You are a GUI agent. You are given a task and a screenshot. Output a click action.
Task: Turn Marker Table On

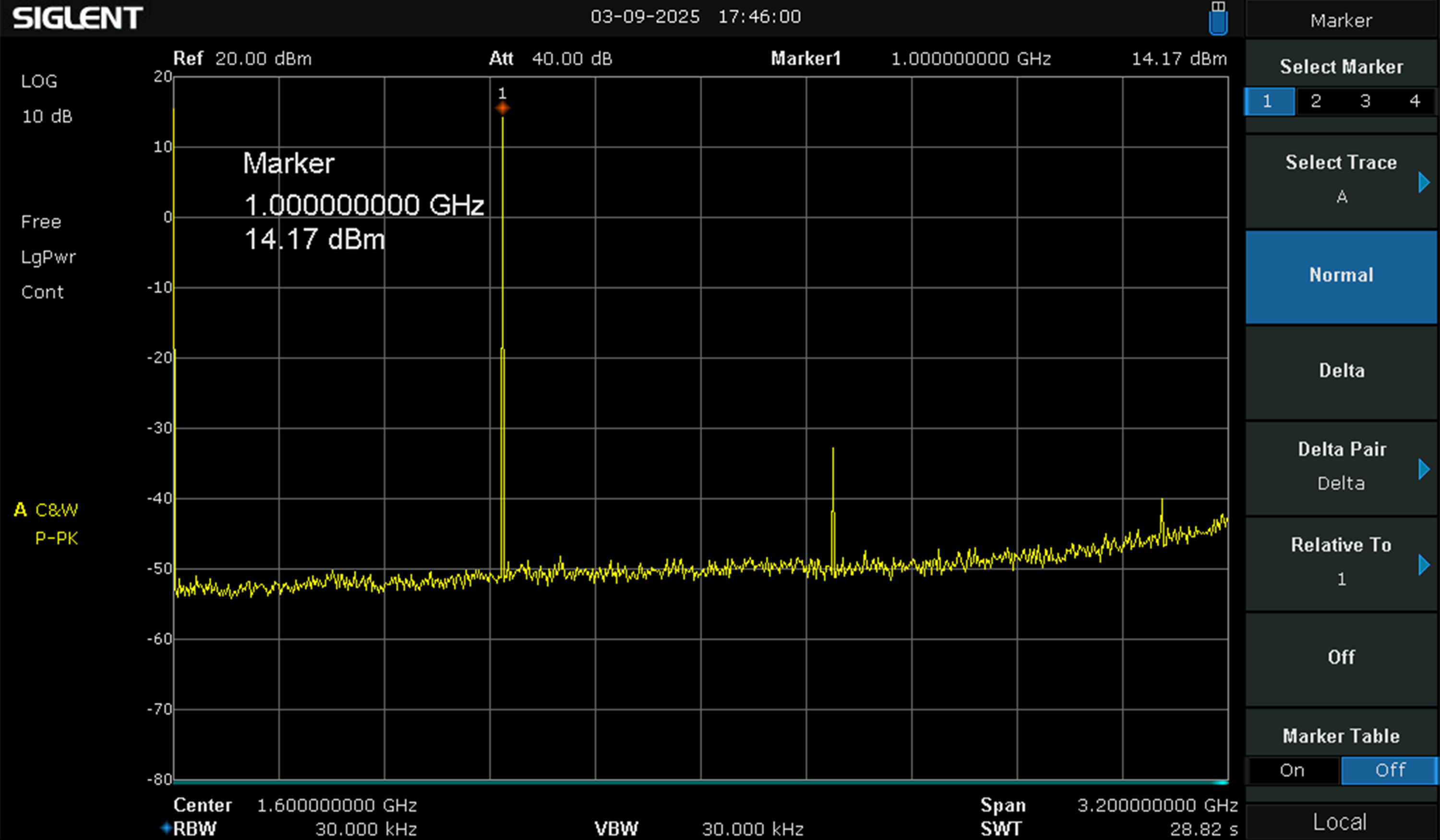(1293, 770)
